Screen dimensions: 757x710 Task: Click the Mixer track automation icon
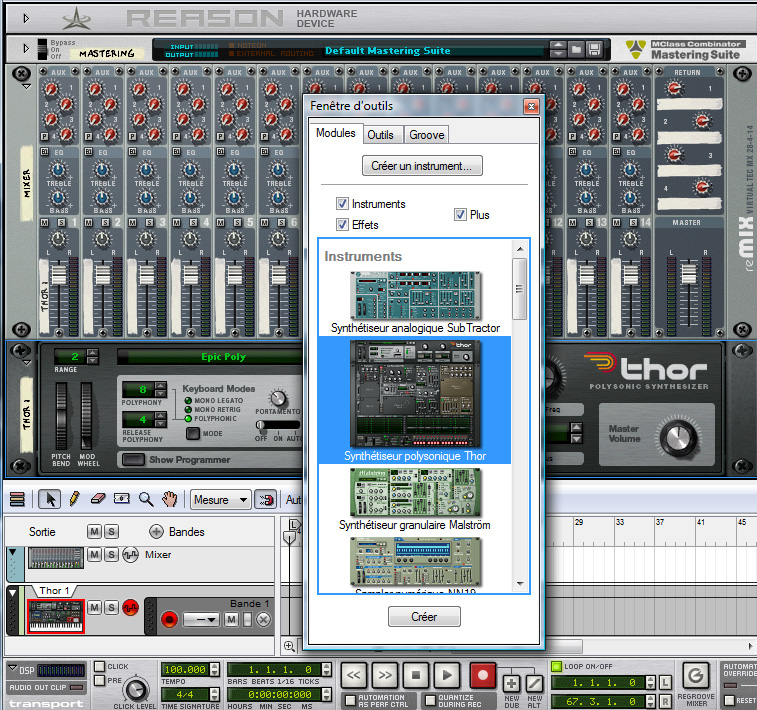(130, 555)
